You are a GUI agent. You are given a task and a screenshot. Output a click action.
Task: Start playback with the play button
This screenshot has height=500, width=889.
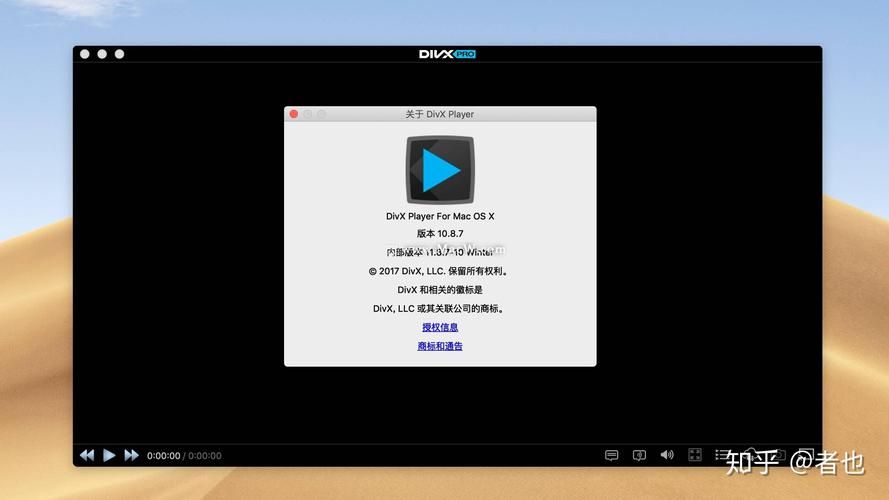coord(109,455)
